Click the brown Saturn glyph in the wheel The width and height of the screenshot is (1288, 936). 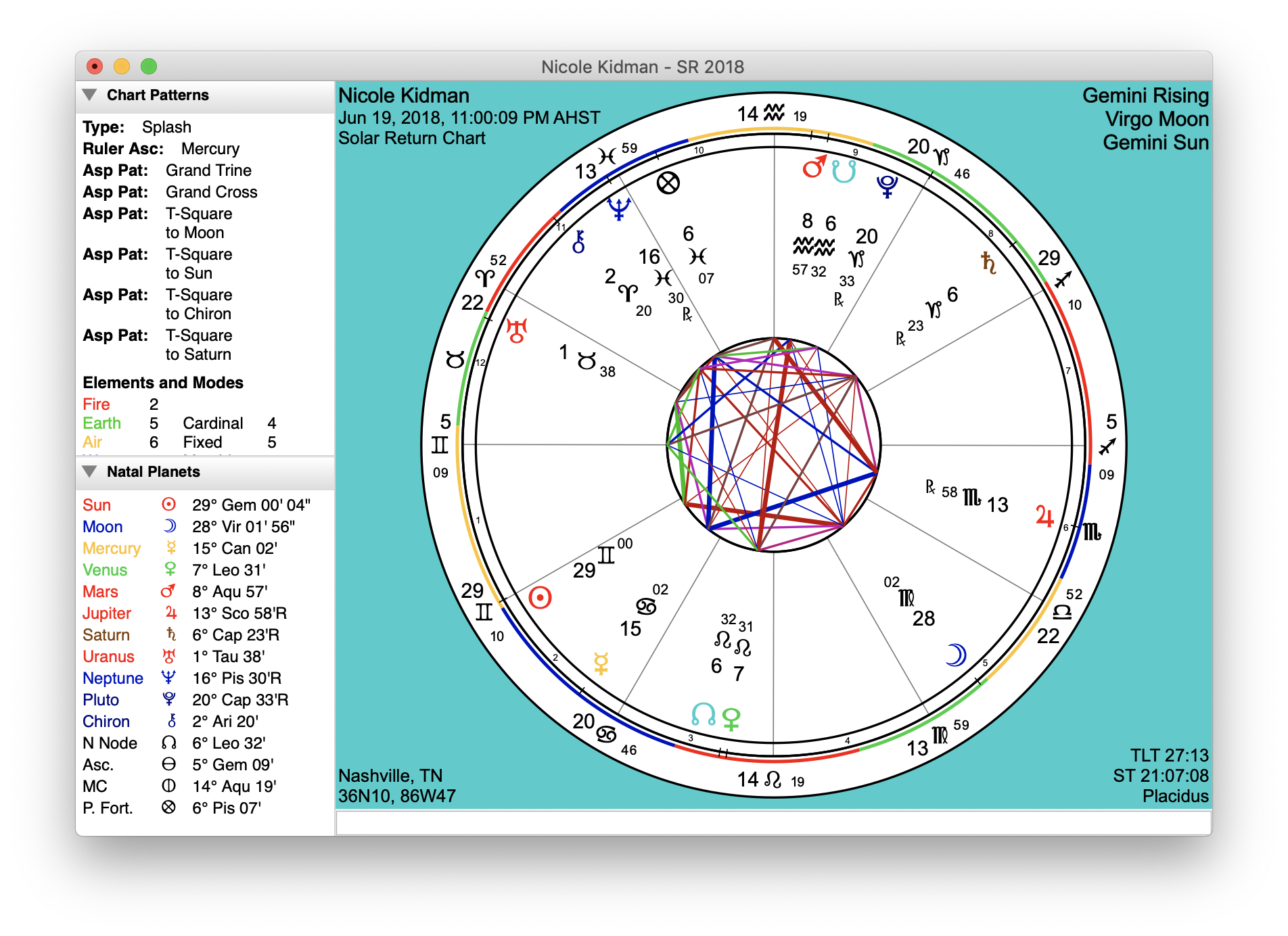988,262
